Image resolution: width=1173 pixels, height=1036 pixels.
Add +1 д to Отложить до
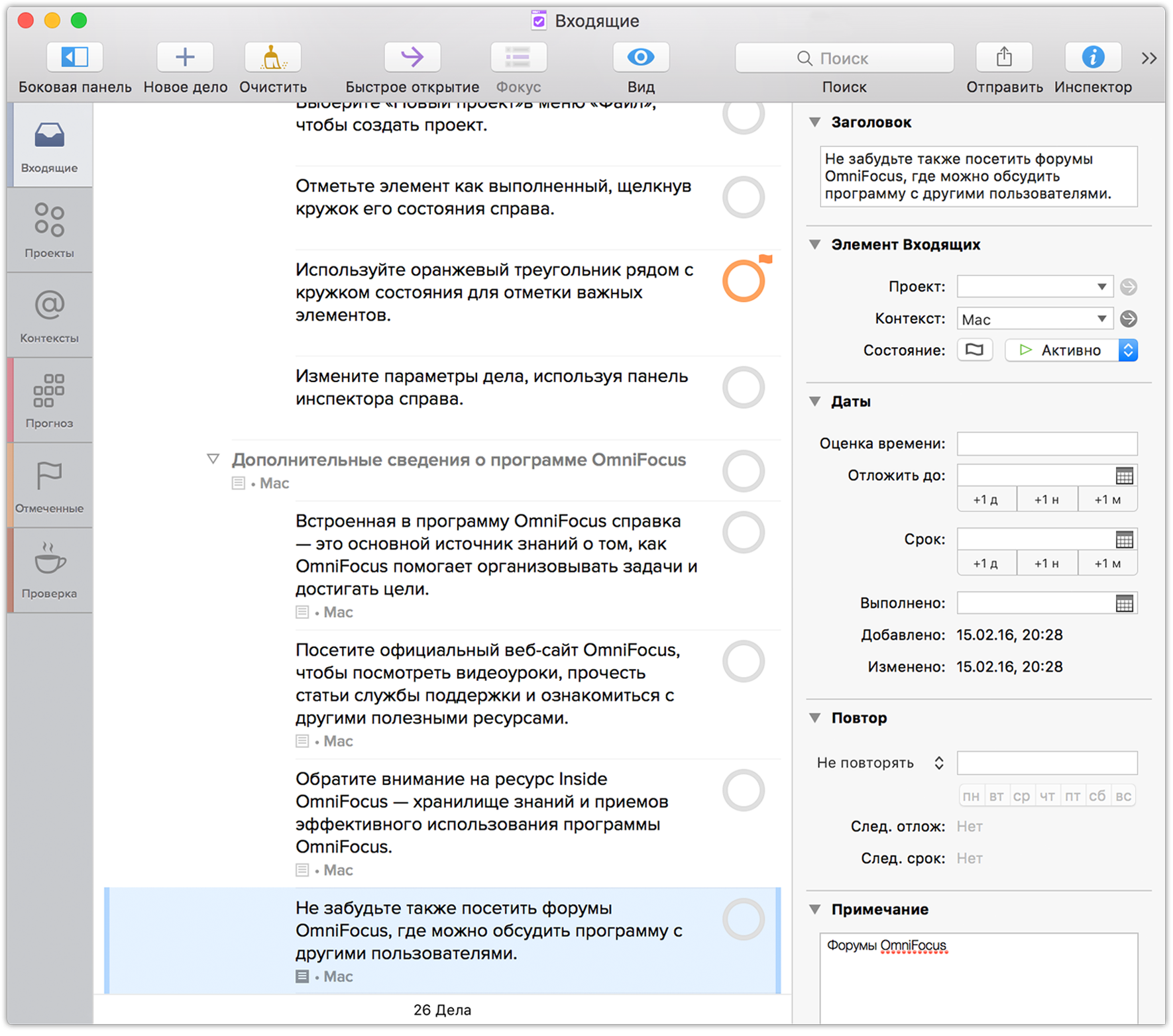tap(986, 500)
